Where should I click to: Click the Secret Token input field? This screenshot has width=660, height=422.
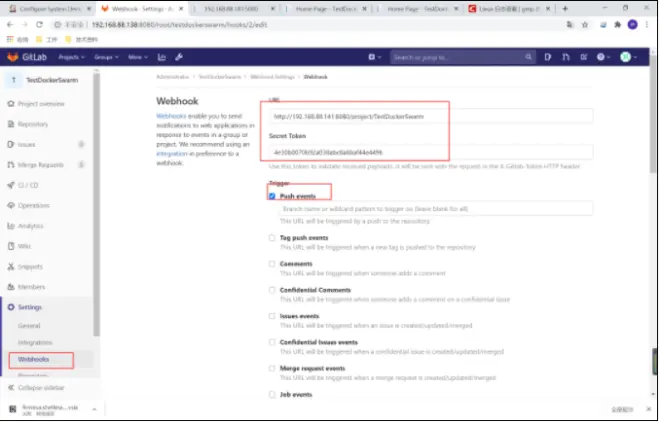pos(431,152)
